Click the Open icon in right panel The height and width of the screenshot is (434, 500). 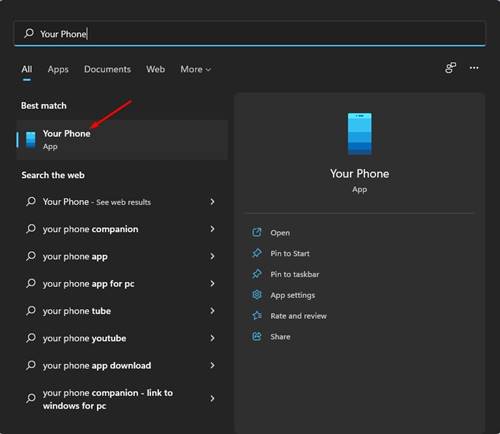pos(256,232)
